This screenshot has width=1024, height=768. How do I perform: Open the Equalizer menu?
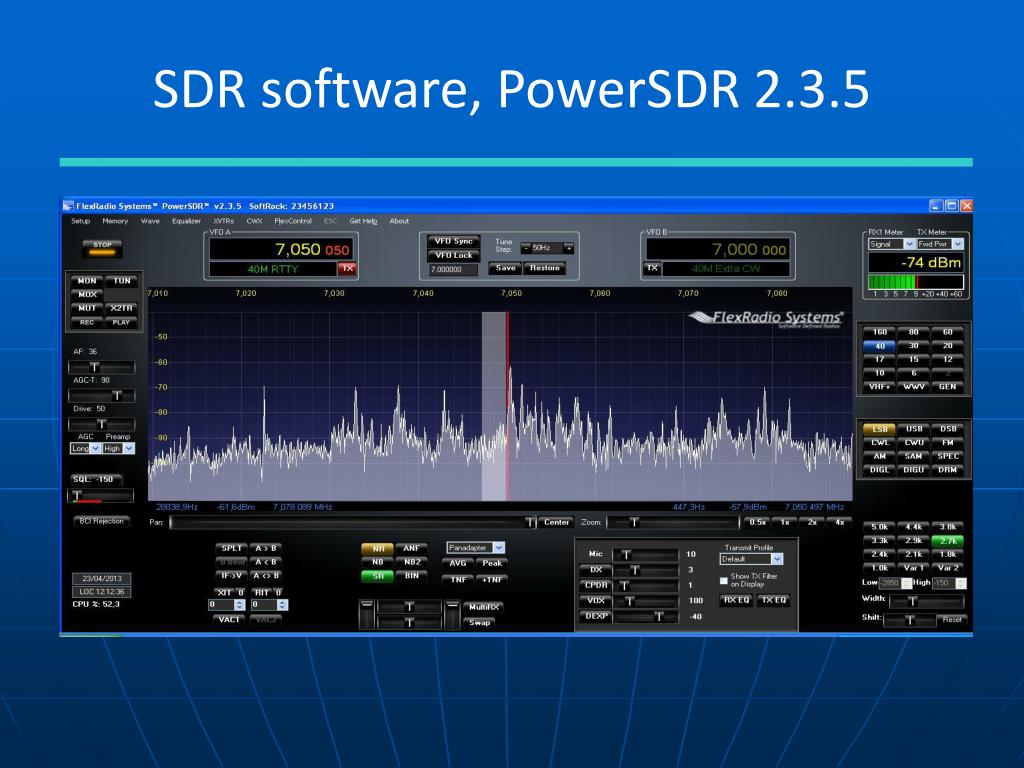pos(186,221)
